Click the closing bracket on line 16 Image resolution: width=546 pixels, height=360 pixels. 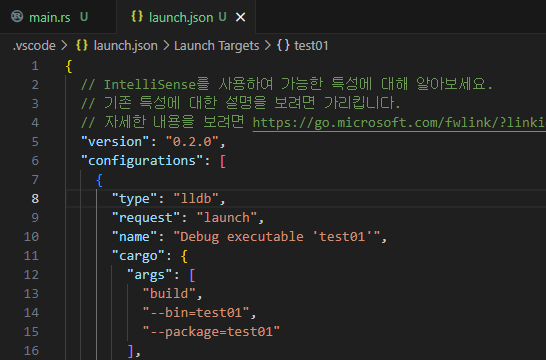click(x=131, y=351)
